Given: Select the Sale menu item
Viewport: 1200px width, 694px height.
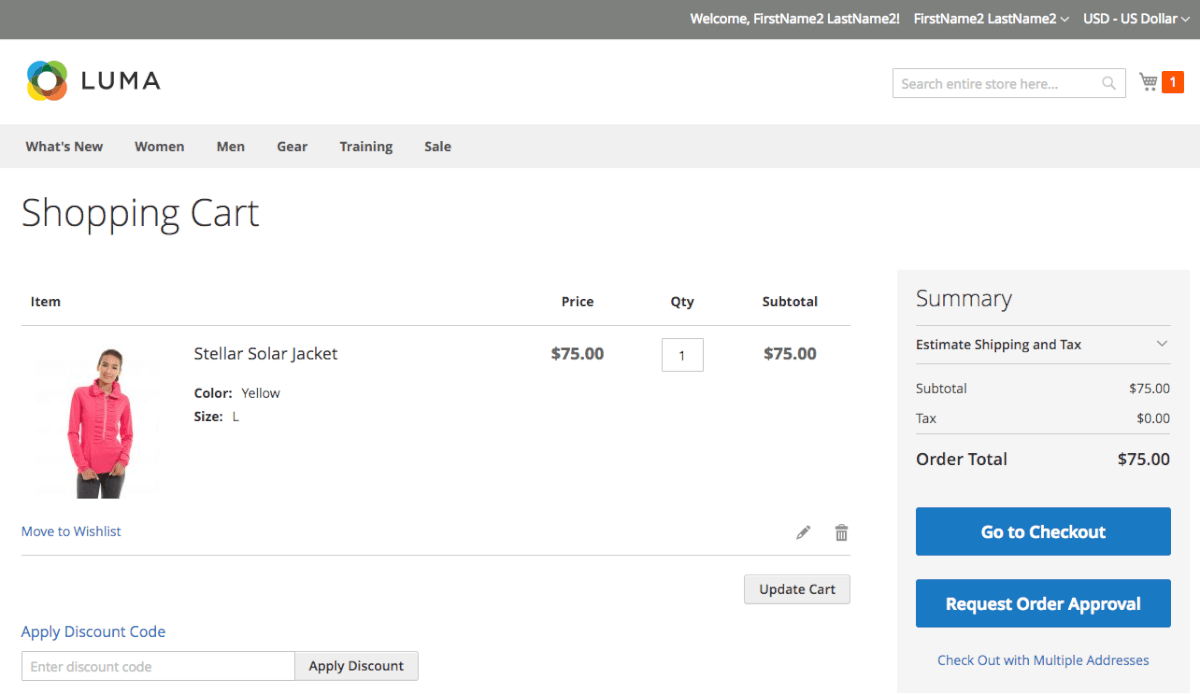Looking at the screenshot, I should coord(437,146).
